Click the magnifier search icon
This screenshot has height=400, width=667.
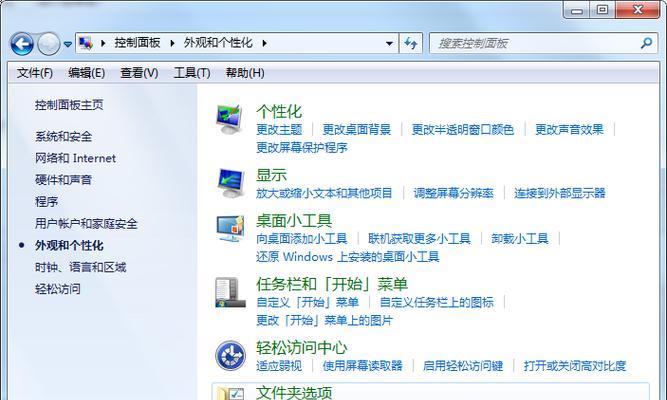point(646,43)
